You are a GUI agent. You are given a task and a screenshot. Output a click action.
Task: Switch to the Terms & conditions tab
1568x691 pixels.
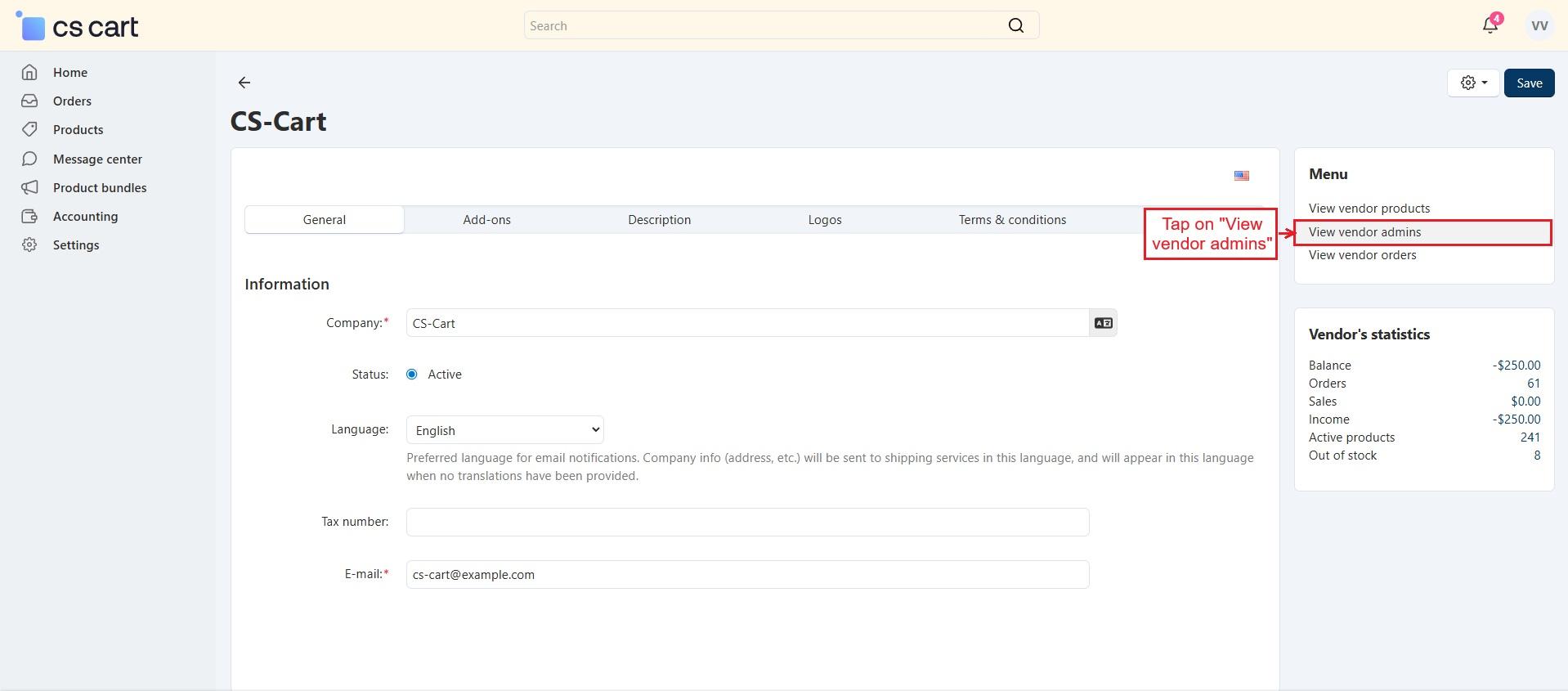1012,220
